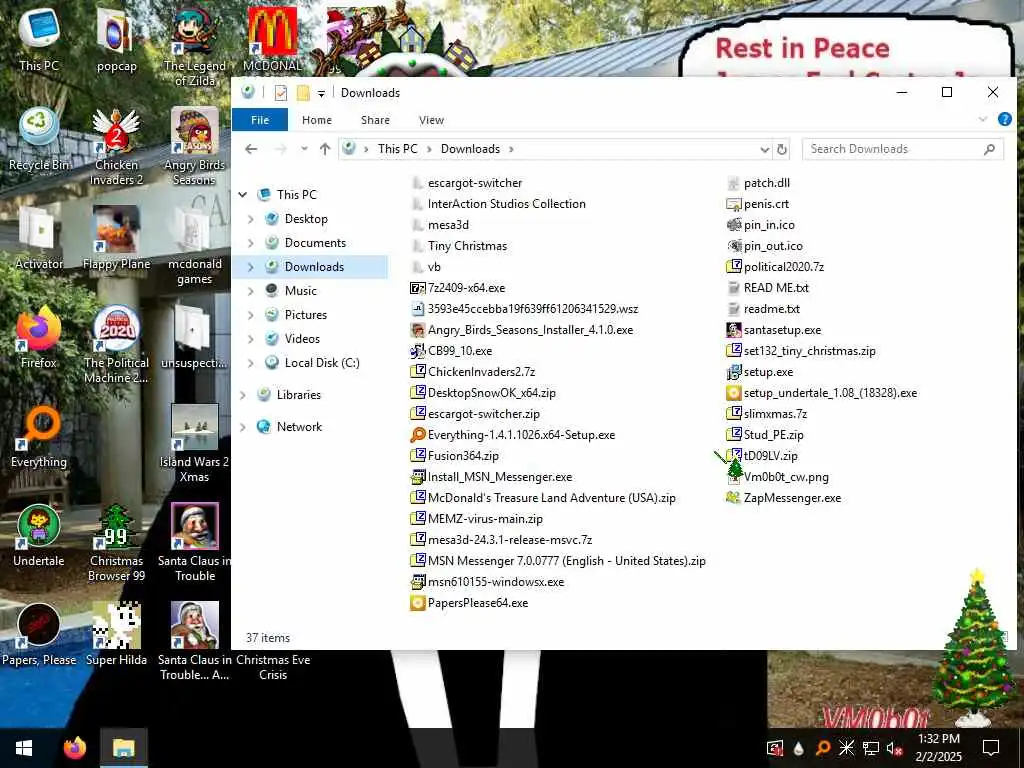The width and height of the screenshot is (1024, 768).
Task: Open the Recycle Bin icon
Action: [x=39, y=140]
